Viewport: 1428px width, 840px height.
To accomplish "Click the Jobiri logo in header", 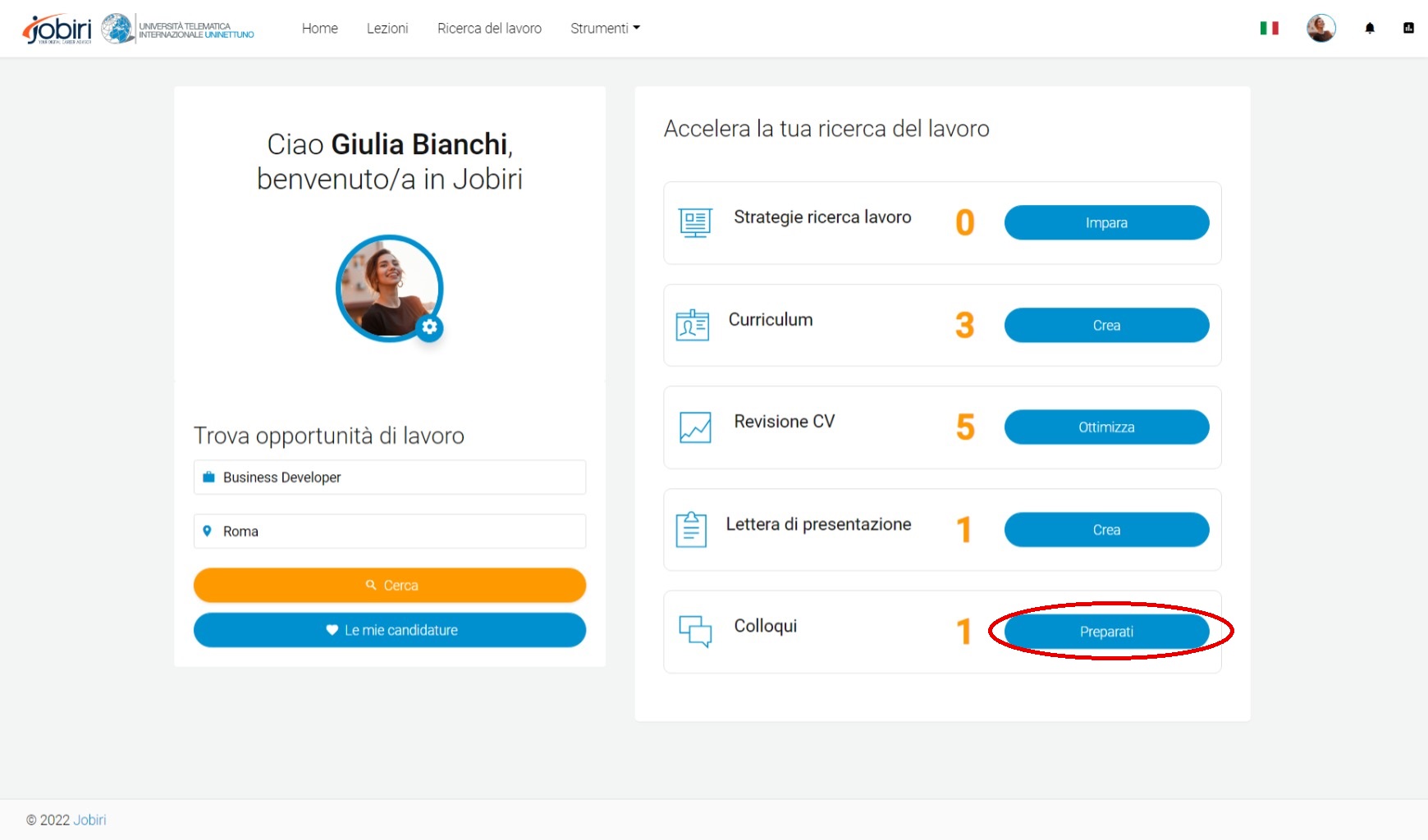I will click(x=57, y=29).
